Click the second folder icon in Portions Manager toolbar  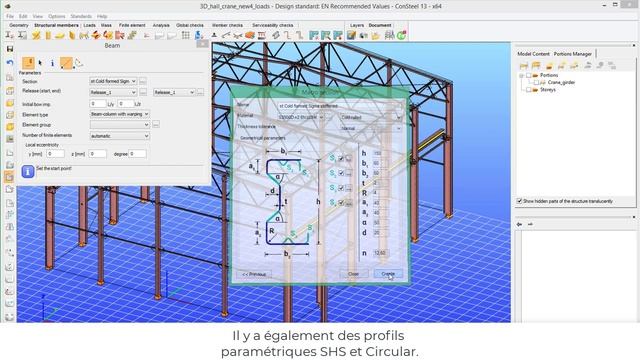[536, 65]
